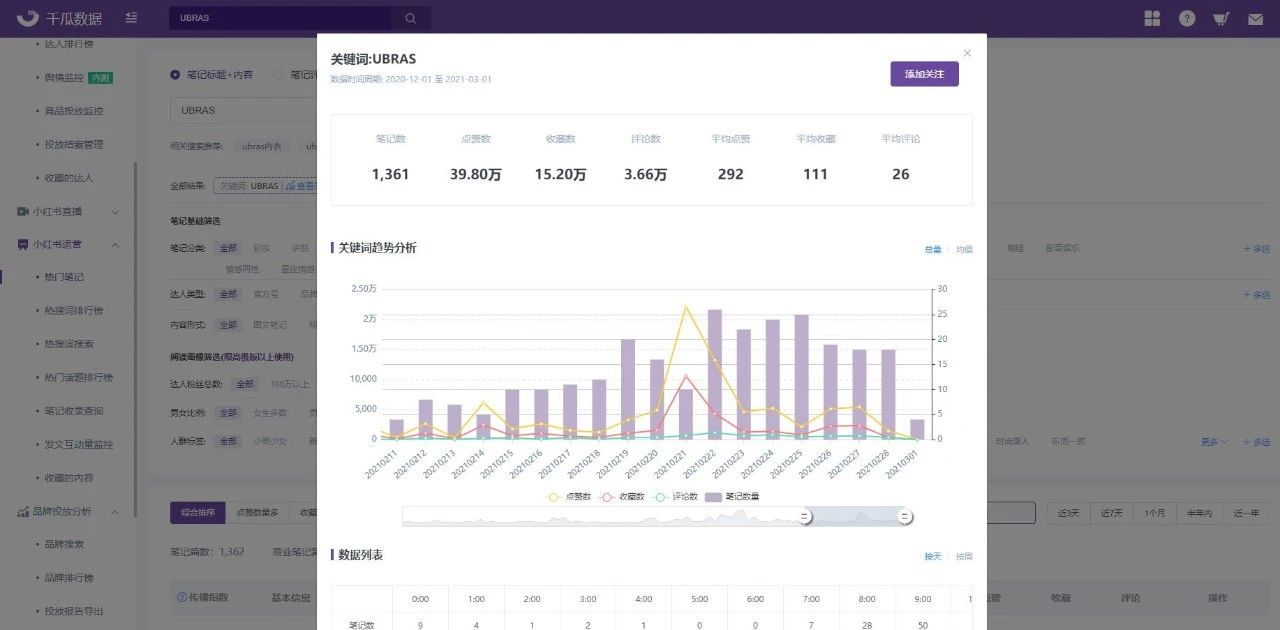1280x630 pixels.
Task: Switch trend chart to 总量
Action: coord(933,249)
